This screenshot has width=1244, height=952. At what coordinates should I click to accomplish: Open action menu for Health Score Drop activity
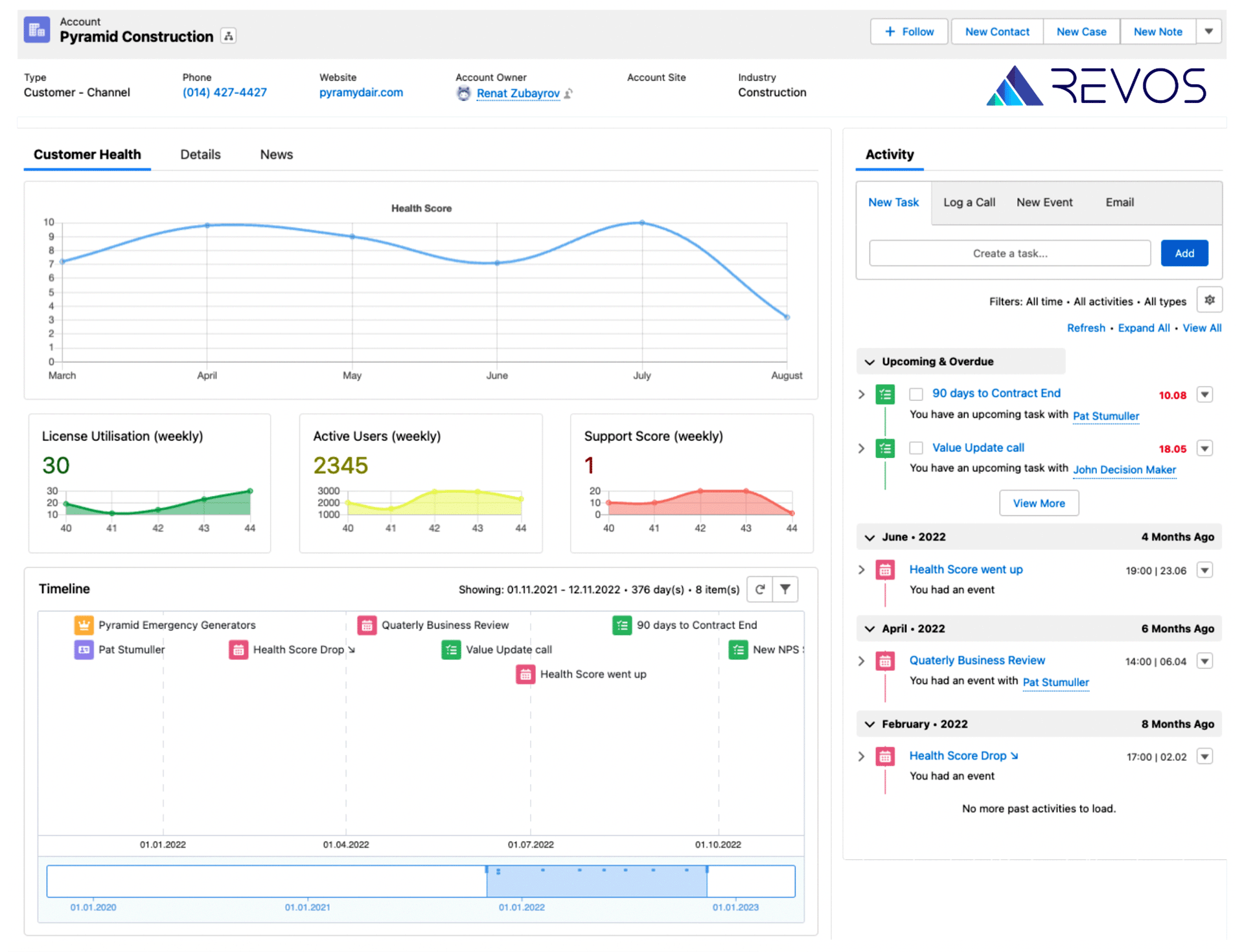tap(1204, 756)
